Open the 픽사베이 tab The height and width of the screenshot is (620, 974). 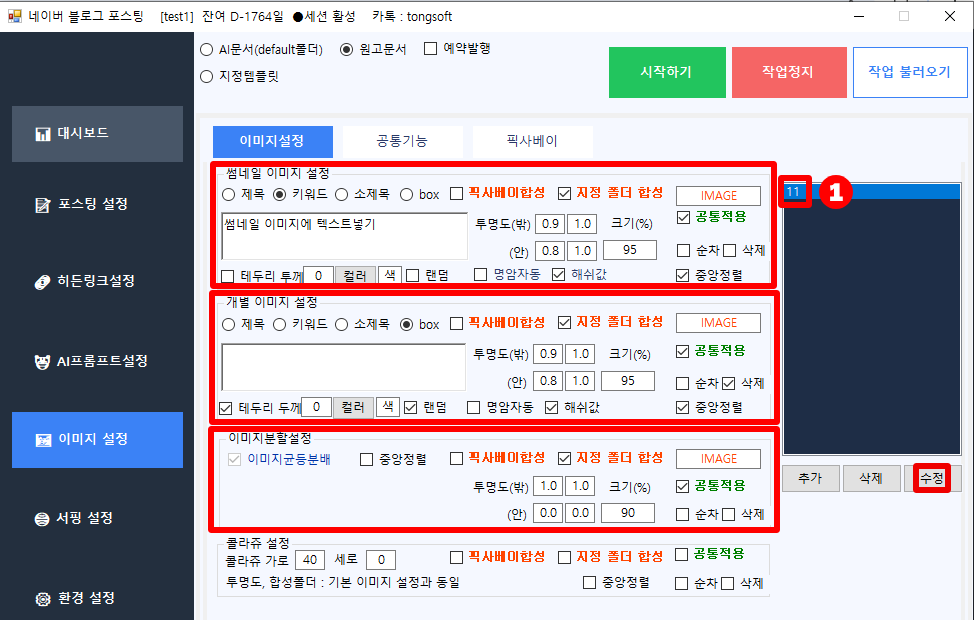tap(533, 141)
